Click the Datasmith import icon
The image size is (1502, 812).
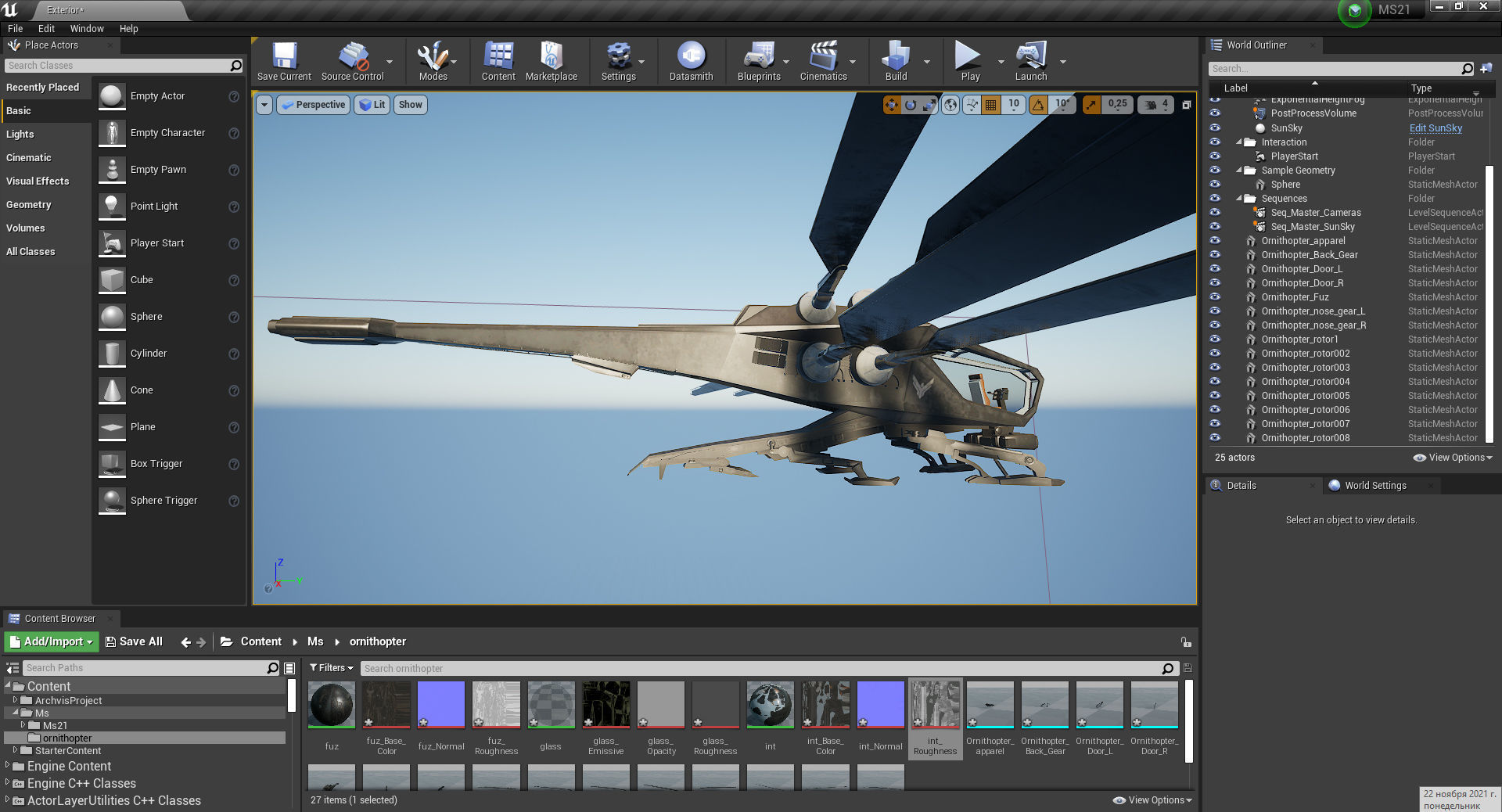[691, 61]
